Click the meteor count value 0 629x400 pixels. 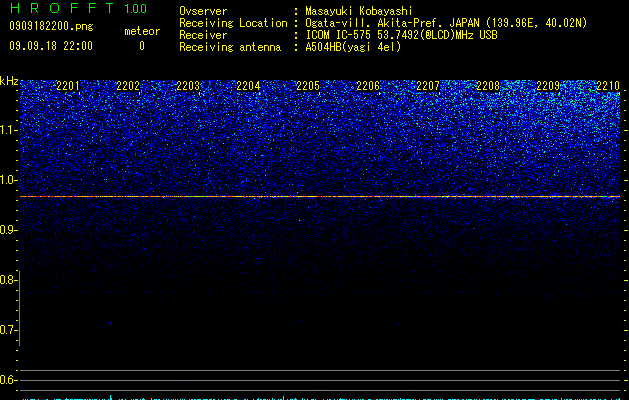point(142,46)
